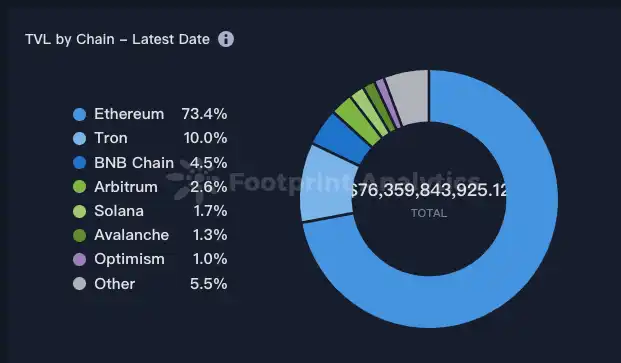Click the green Arbitrum donut slice
Screen dimensions: 621x363
(356, 121)
